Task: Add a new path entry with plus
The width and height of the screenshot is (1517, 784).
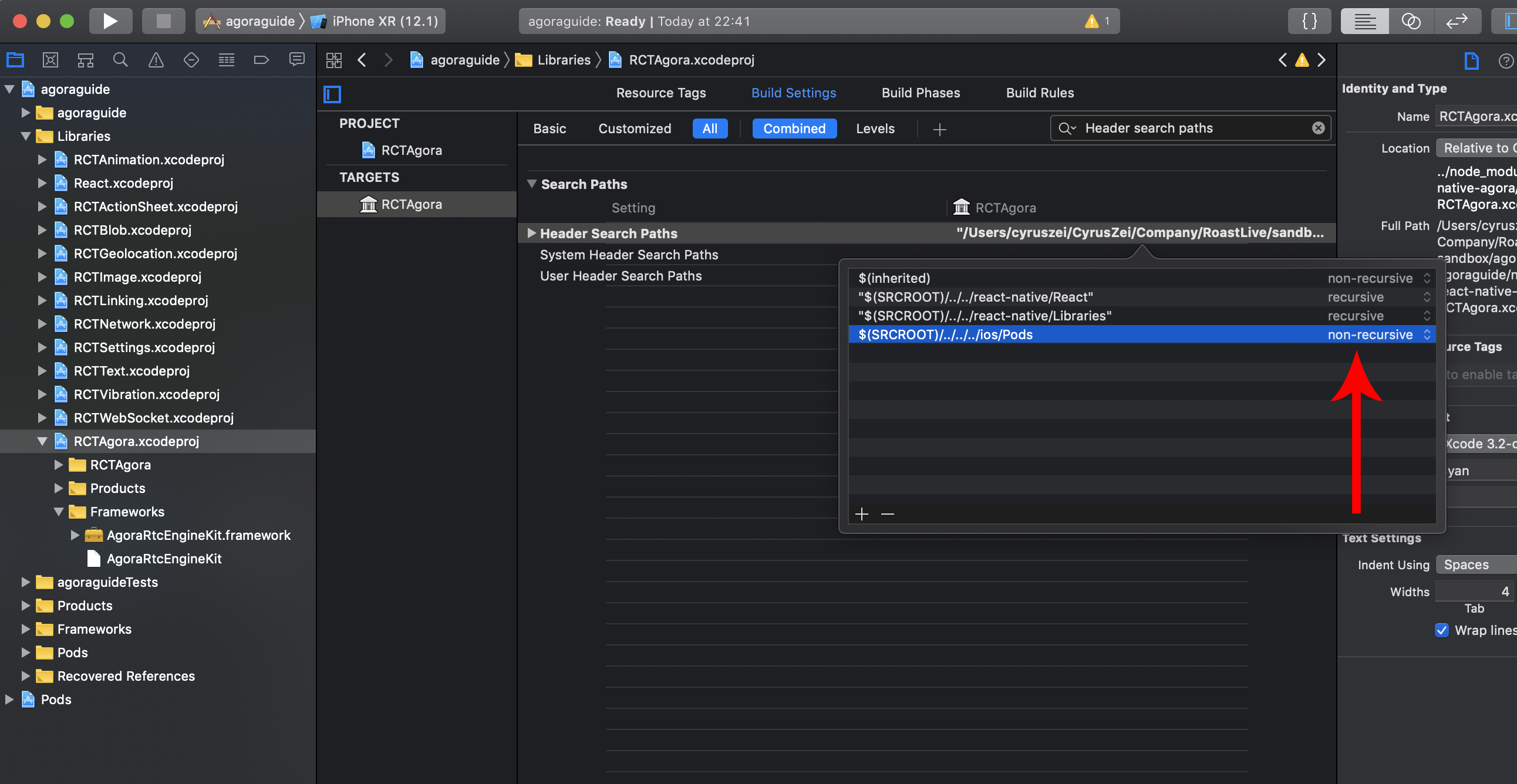Action: (862, 514)
